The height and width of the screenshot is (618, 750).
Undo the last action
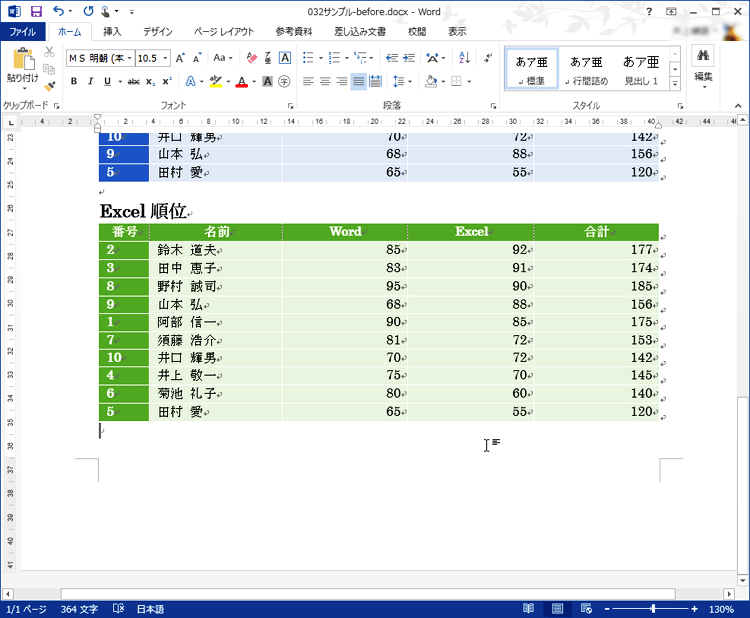[x=58, y=11]
